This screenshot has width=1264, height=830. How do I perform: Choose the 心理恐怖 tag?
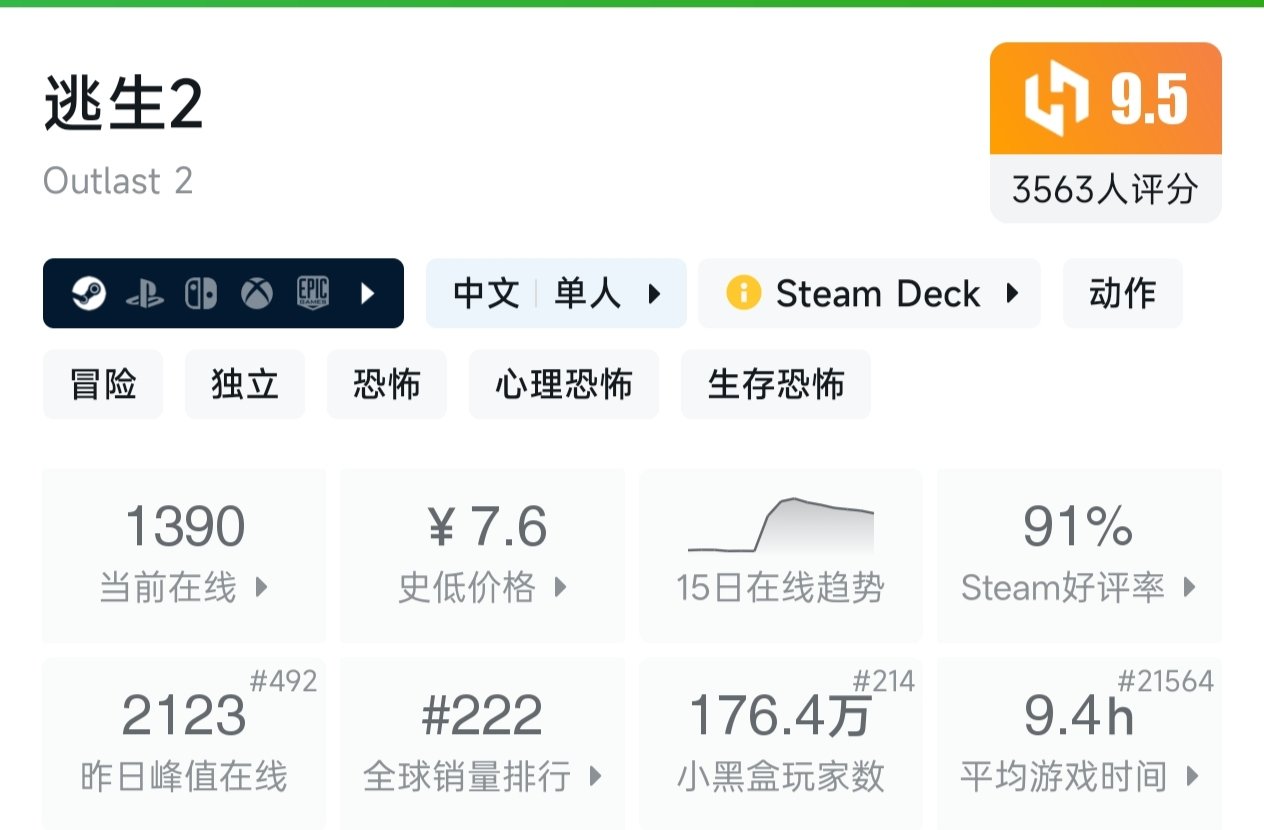[x=564, y=384]
